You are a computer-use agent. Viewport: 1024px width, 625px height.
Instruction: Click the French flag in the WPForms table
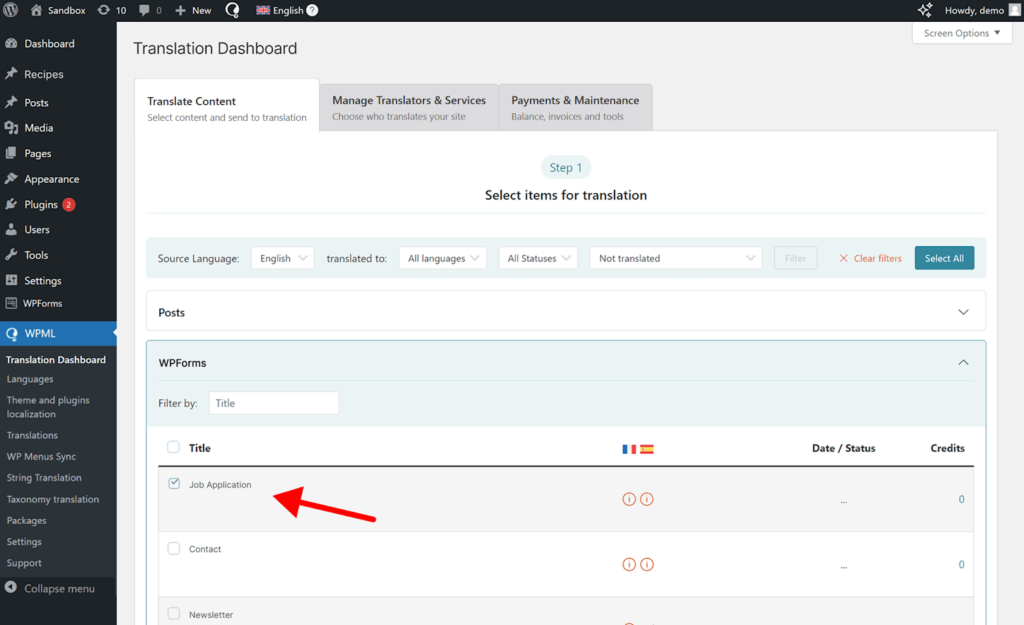(x=628, y=448)
